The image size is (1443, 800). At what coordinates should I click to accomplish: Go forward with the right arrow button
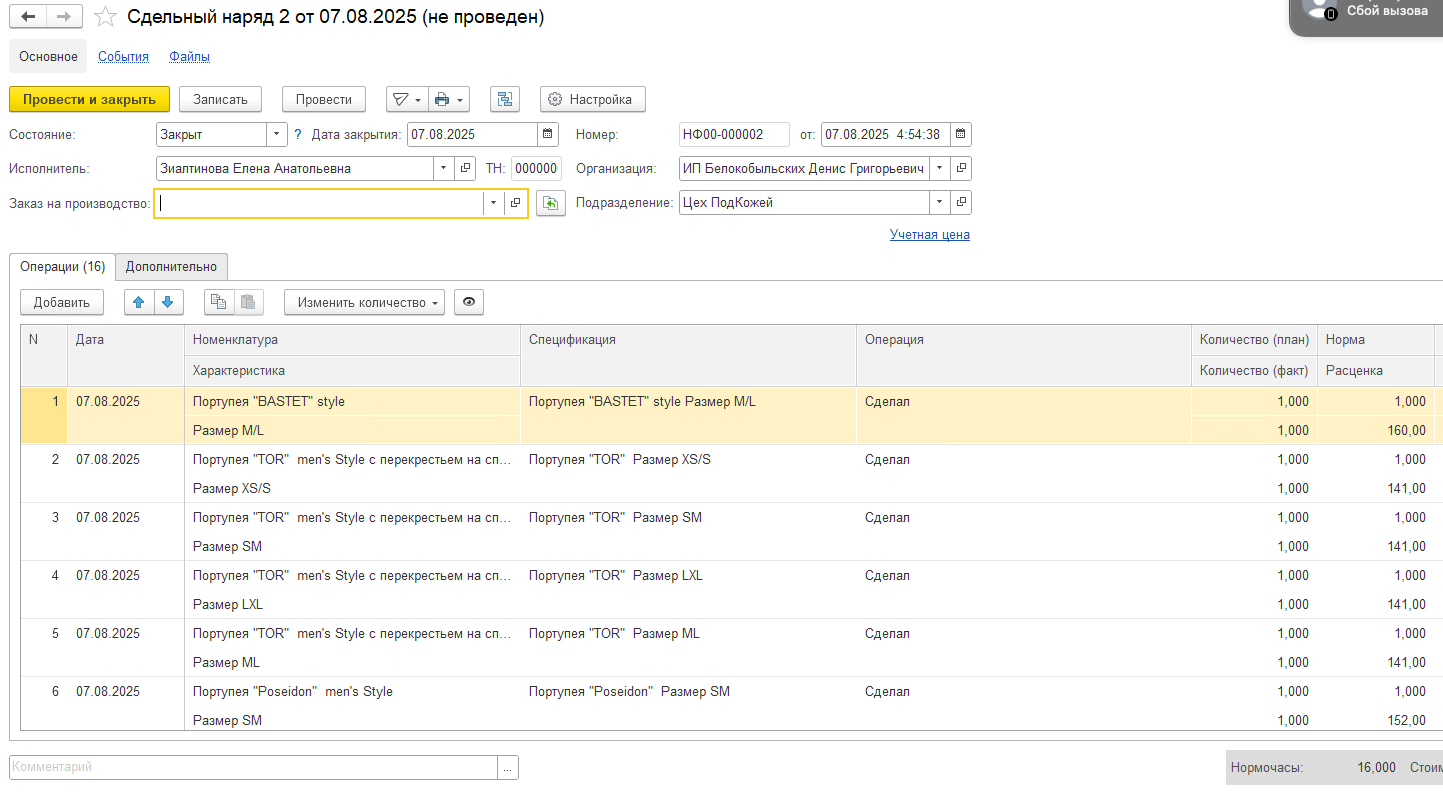click(63, 17)
